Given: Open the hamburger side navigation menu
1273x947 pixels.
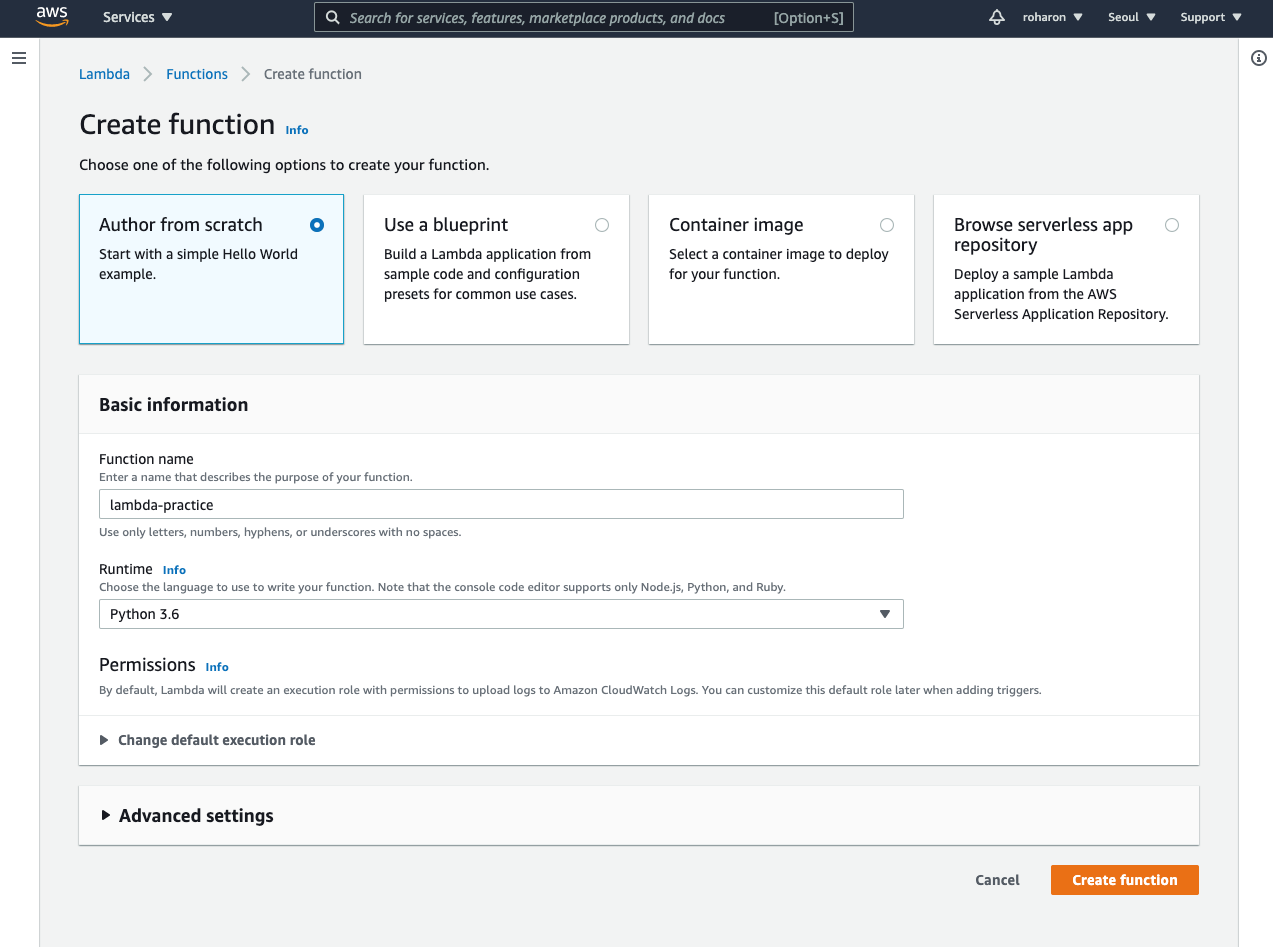Looking at the screenshot, I should pyautogui.click(x=18, y=59).
